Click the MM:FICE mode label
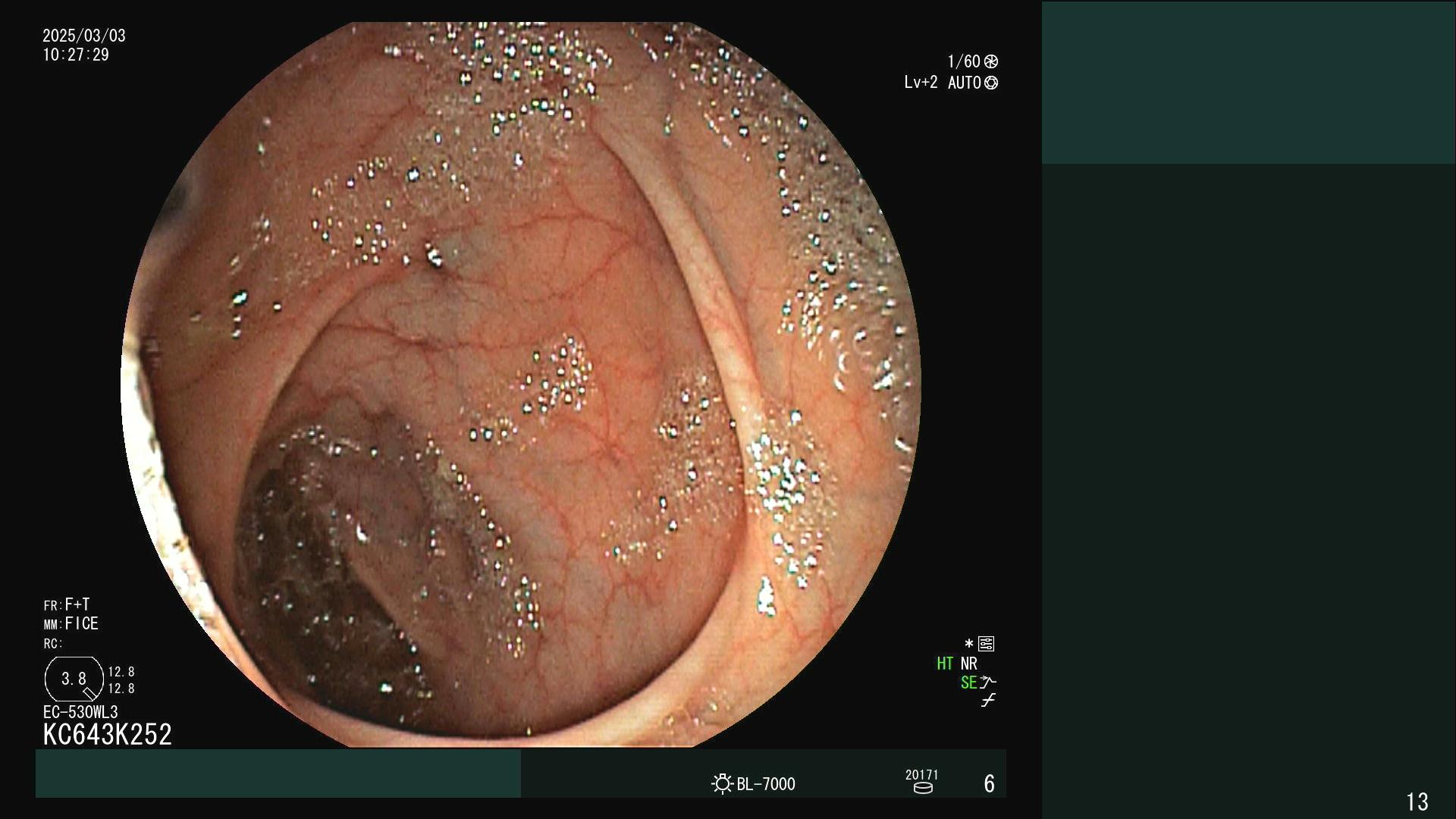 click(x=71, y=623)
